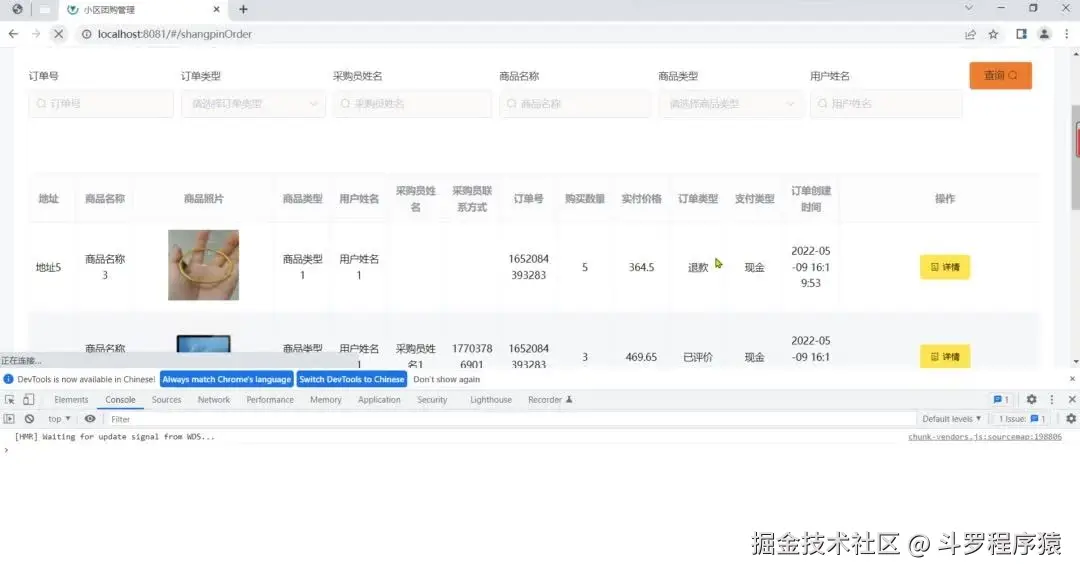The image size is (1080, 576).
Task: Show the console sidebar icon
Action: 9,418
